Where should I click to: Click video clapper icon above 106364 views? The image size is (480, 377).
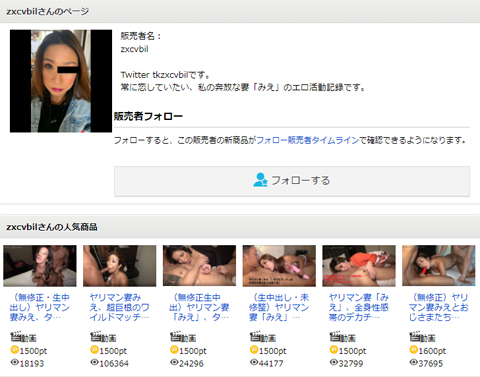coord(95,337)
